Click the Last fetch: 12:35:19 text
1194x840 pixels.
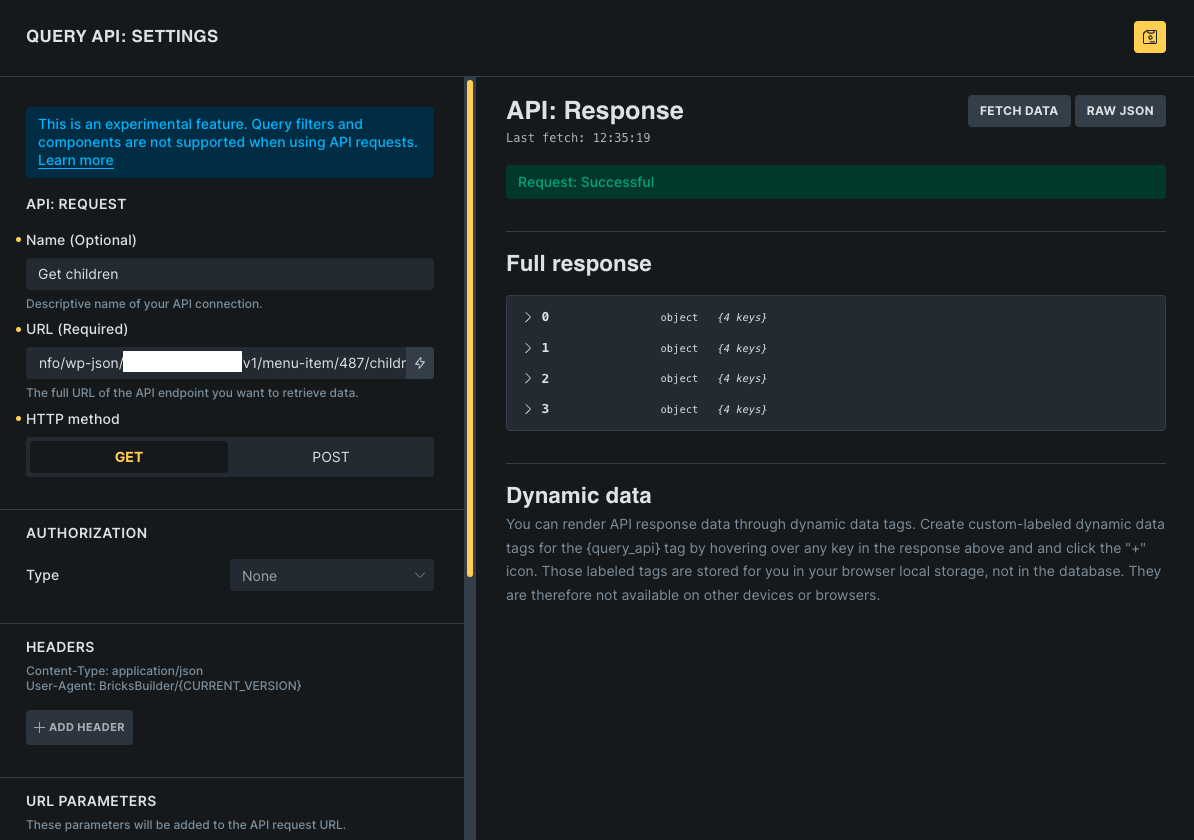(x=578, y=138)
